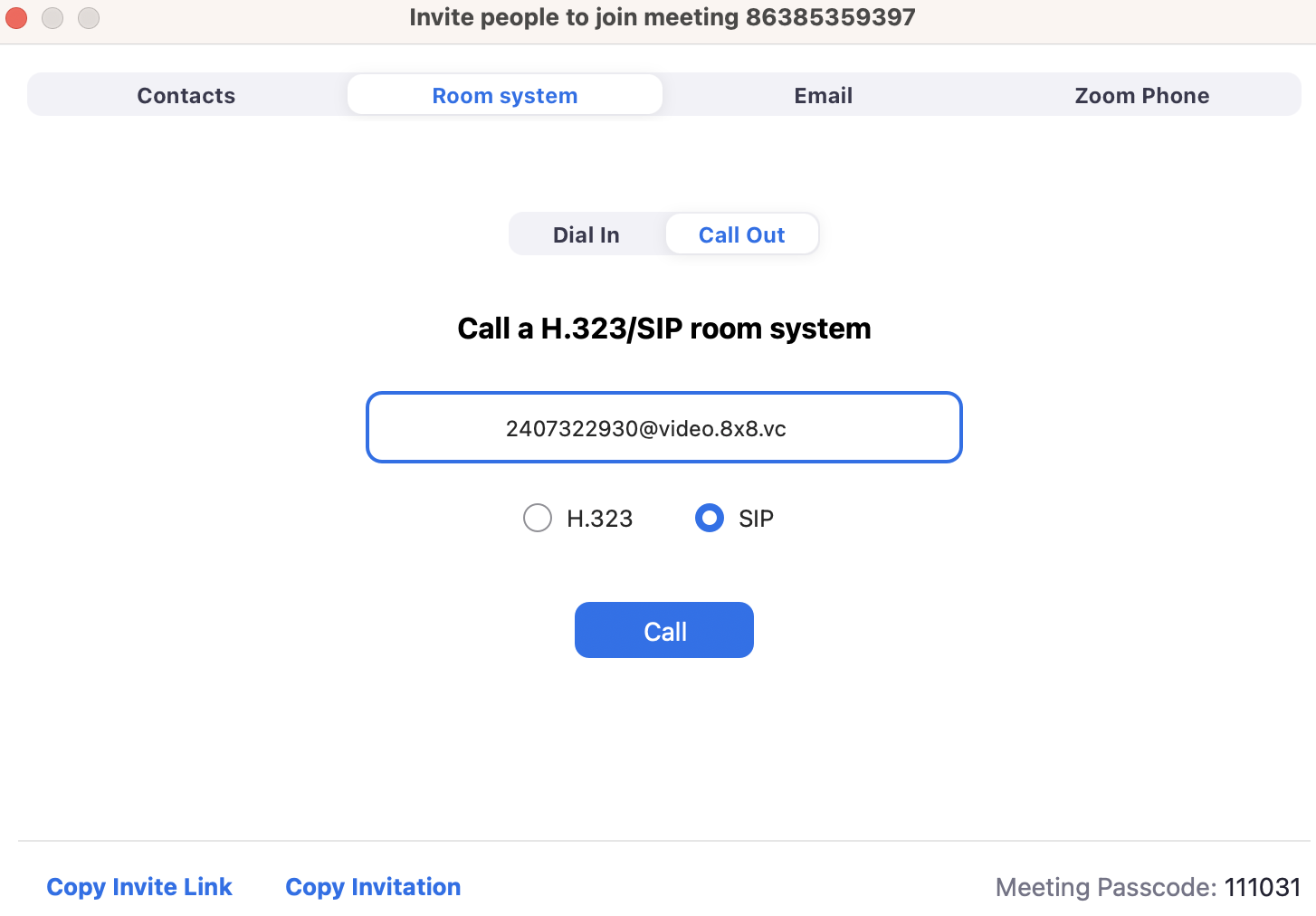Click the H.323 text label
Viewport: 1316px width, 916px height.
click(599, 519)
